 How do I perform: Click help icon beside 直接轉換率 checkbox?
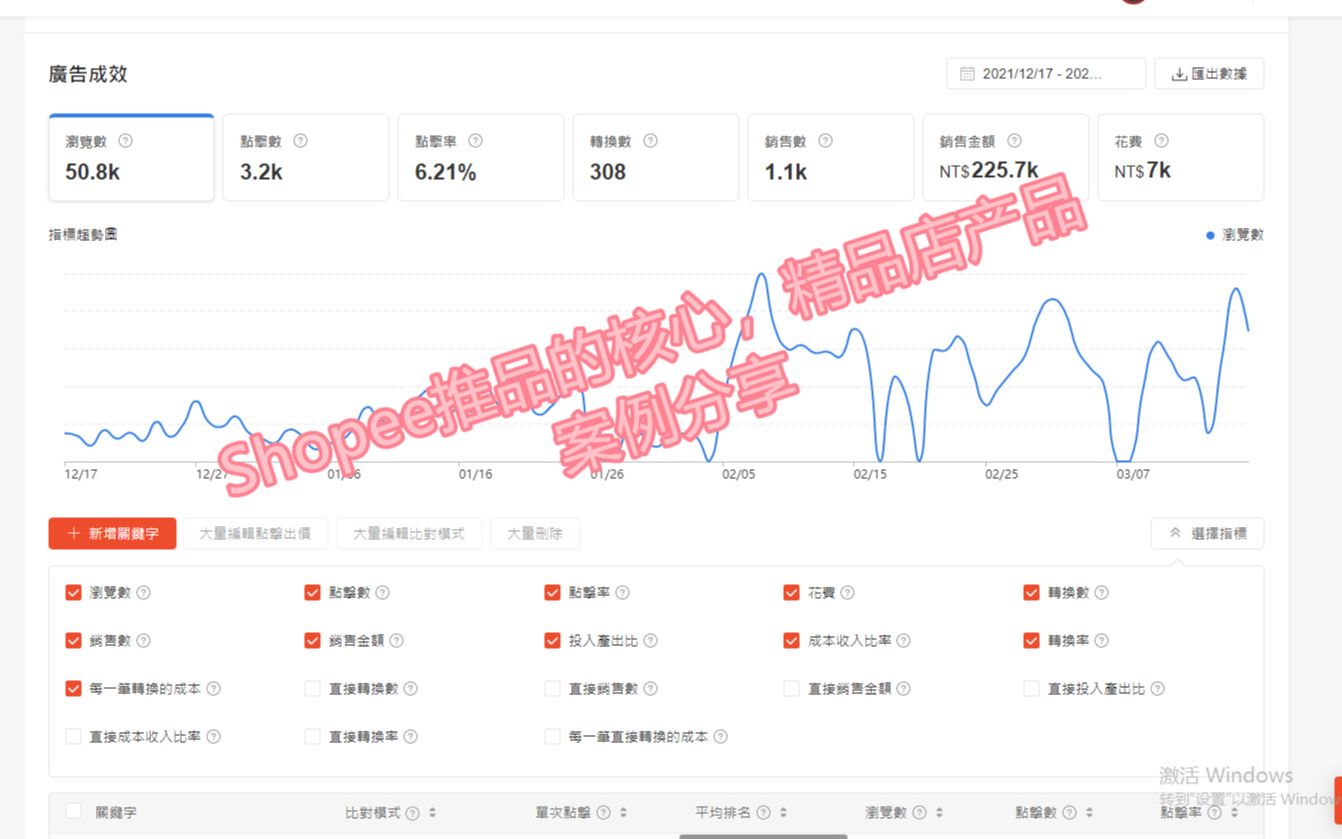click(x=410, y=737)
